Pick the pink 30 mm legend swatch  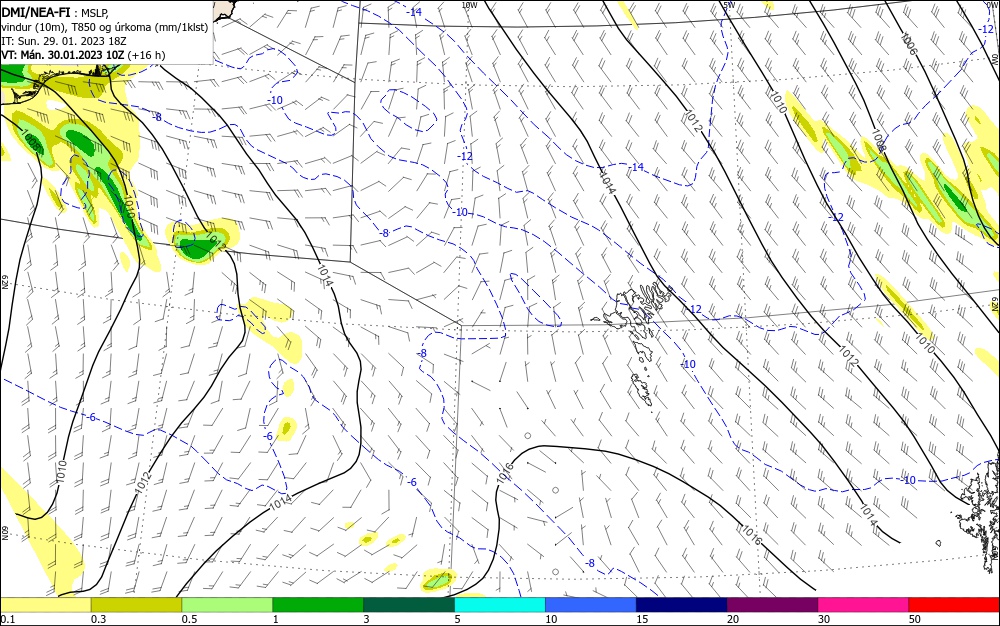(x=864, y=605)
